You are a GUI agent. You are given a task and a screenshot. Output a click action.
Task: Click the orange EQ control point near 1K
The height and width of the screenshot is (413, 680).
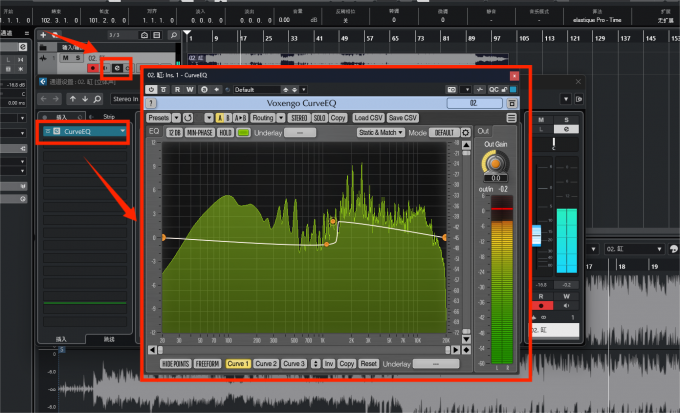tap(327, 245)
